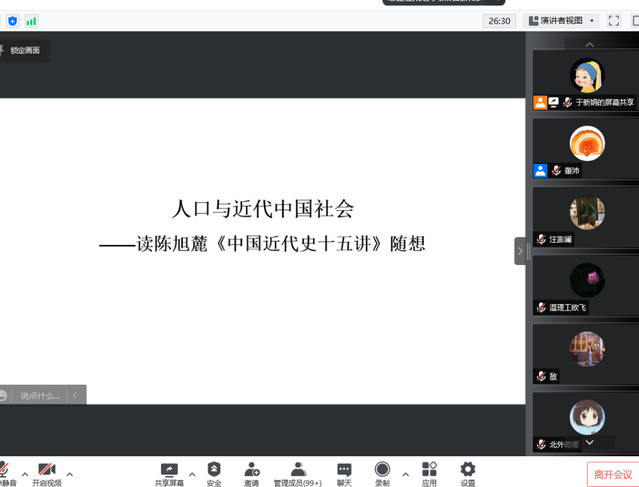The width and height of the screenshot is (639, 487).
Task: Toggle microphone mute (静音) button
Action: [x=5, y=472]
